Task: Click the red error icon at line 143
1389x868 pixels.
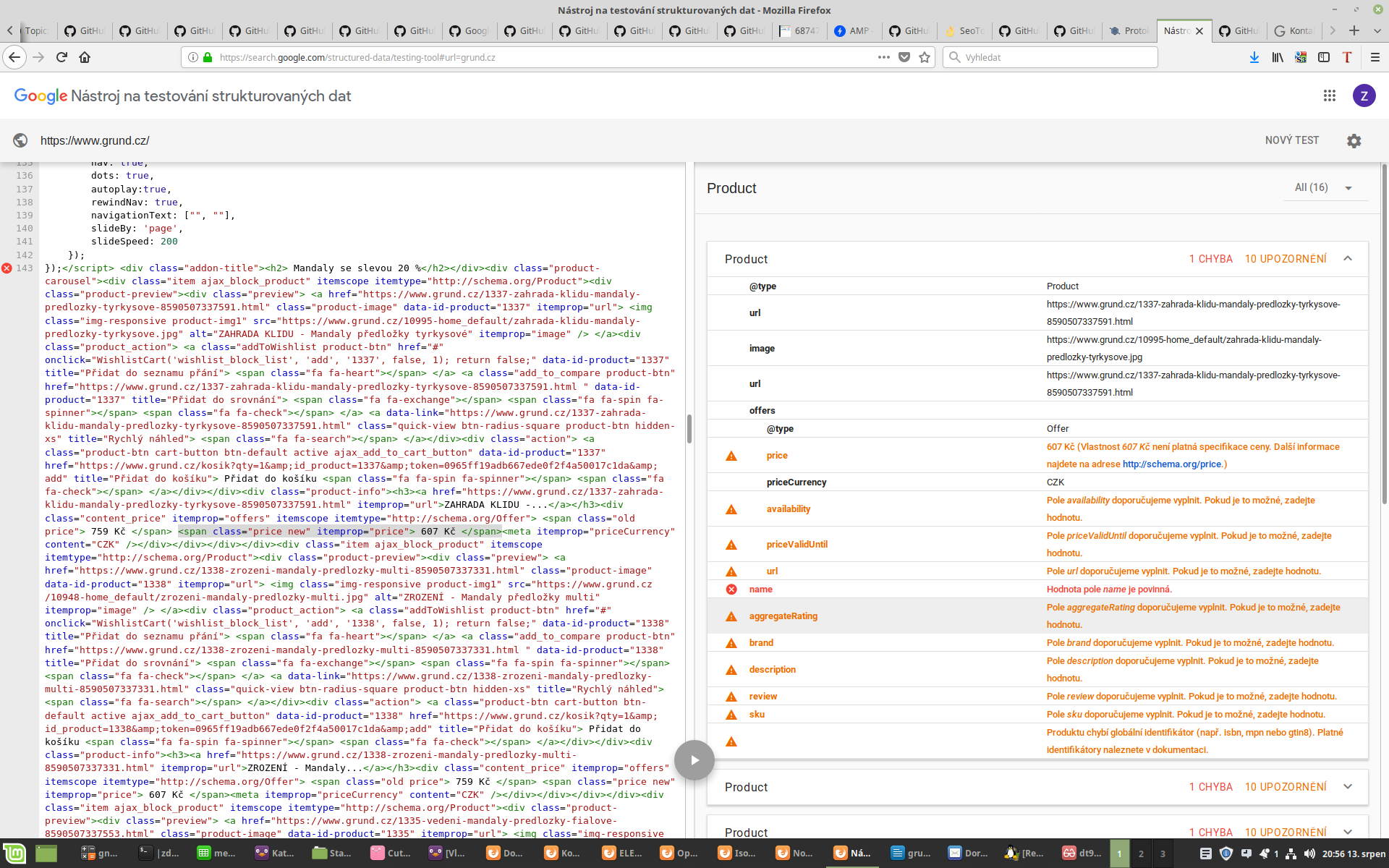Action: (x=7, y=268)
